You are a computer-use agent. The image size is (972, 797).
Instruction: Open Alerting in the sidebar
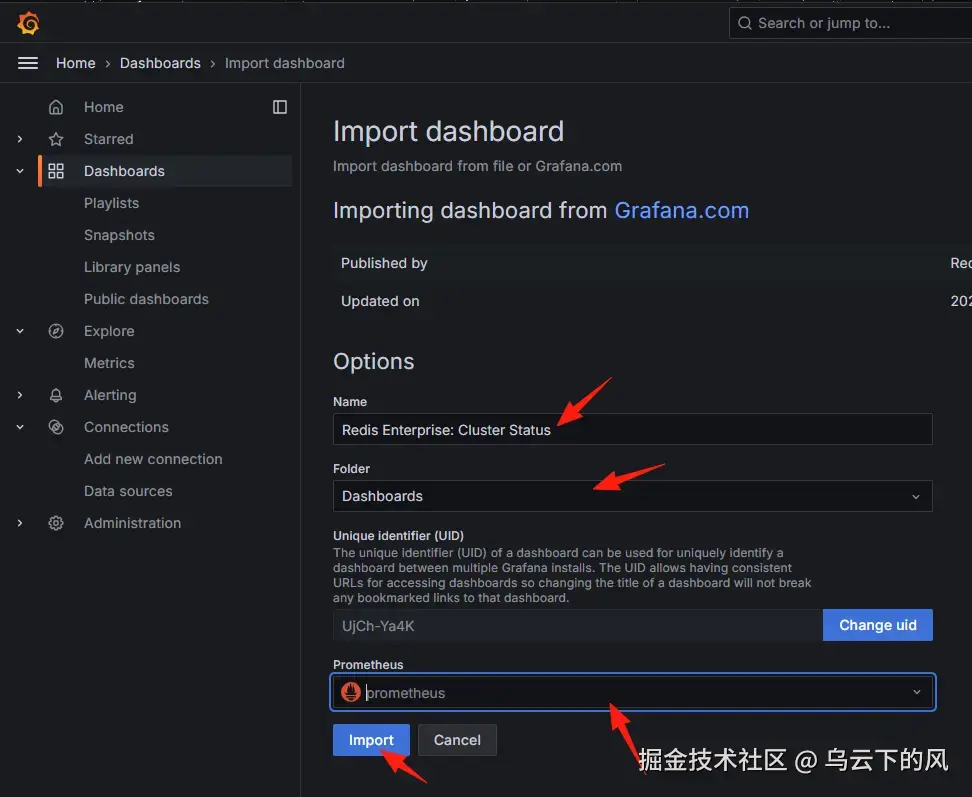coord(110,395)
